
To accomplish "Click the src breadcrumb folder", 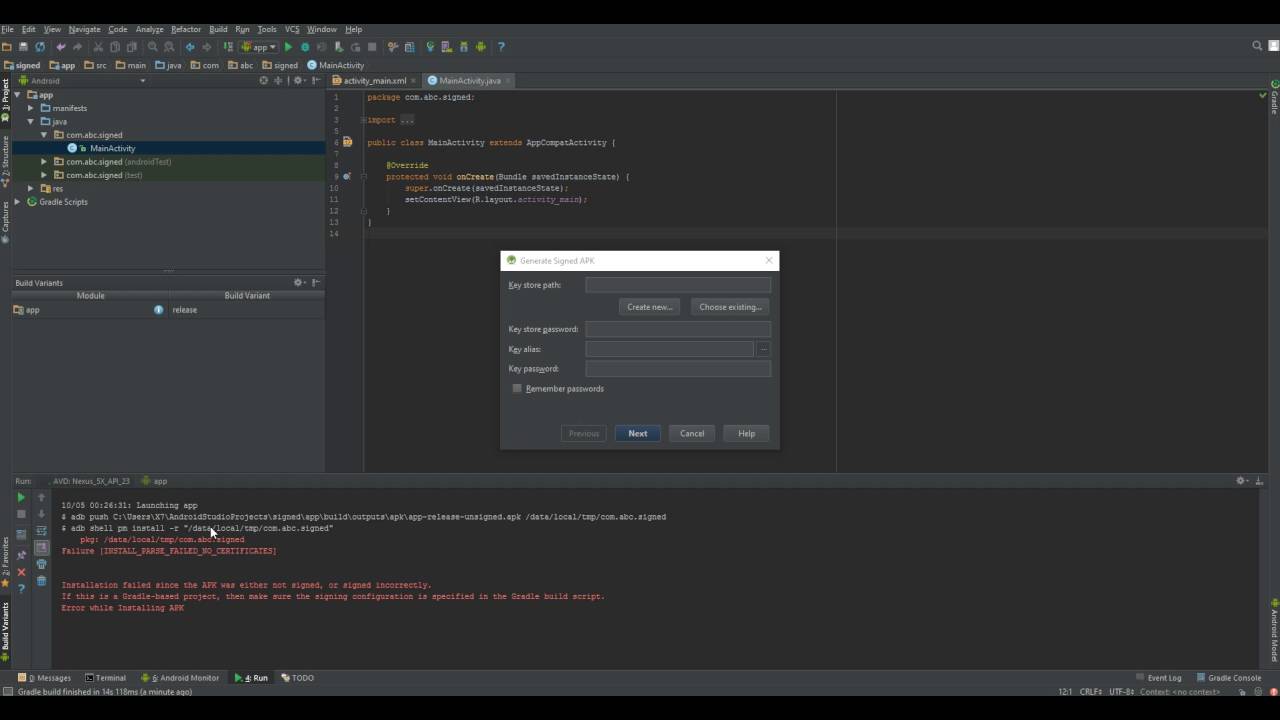I will click(95, 65).
